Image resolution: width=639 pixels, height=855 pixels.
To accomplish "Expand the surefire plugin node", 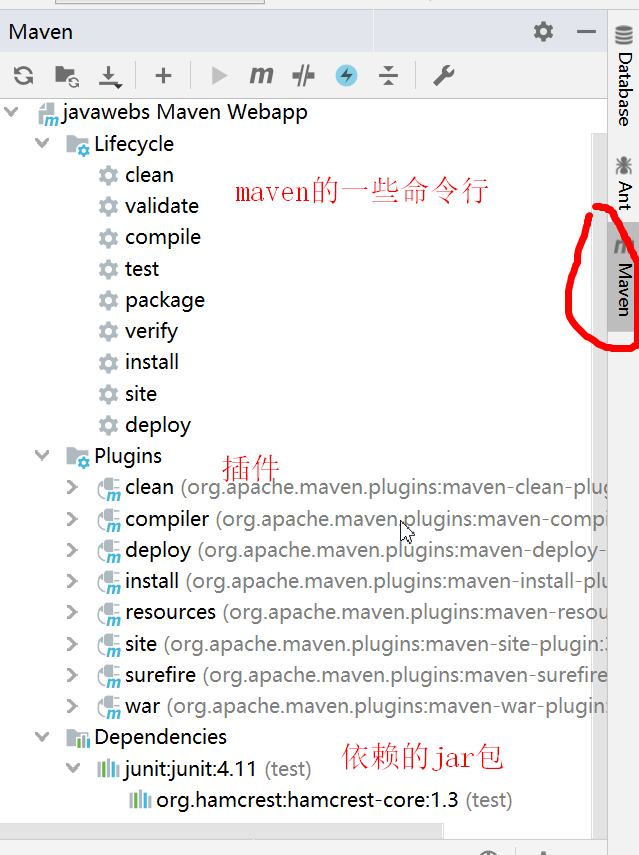I will (x=72, y=675).
